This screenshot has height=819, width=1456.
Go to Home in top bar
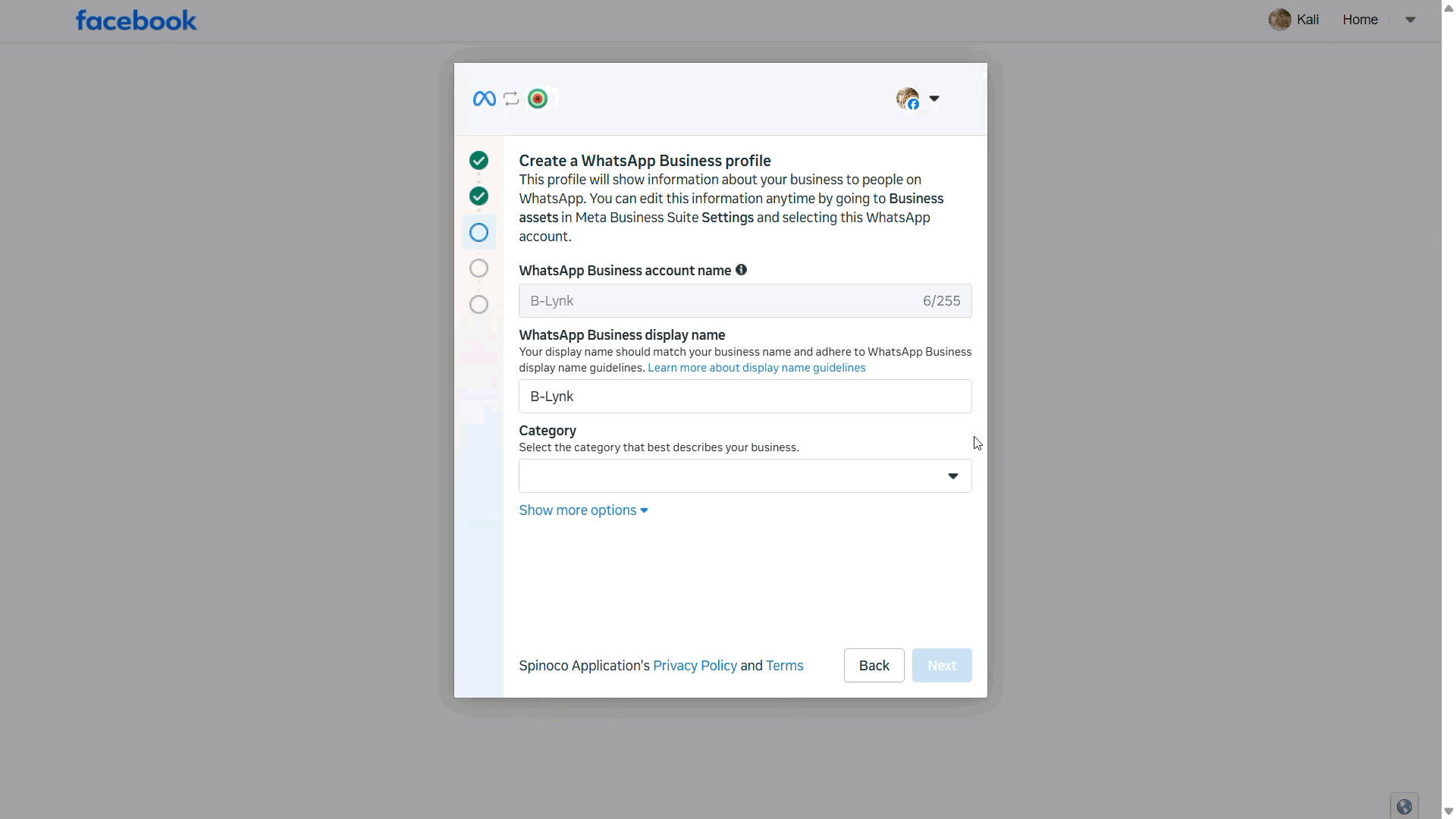(x=1360, y=20)
